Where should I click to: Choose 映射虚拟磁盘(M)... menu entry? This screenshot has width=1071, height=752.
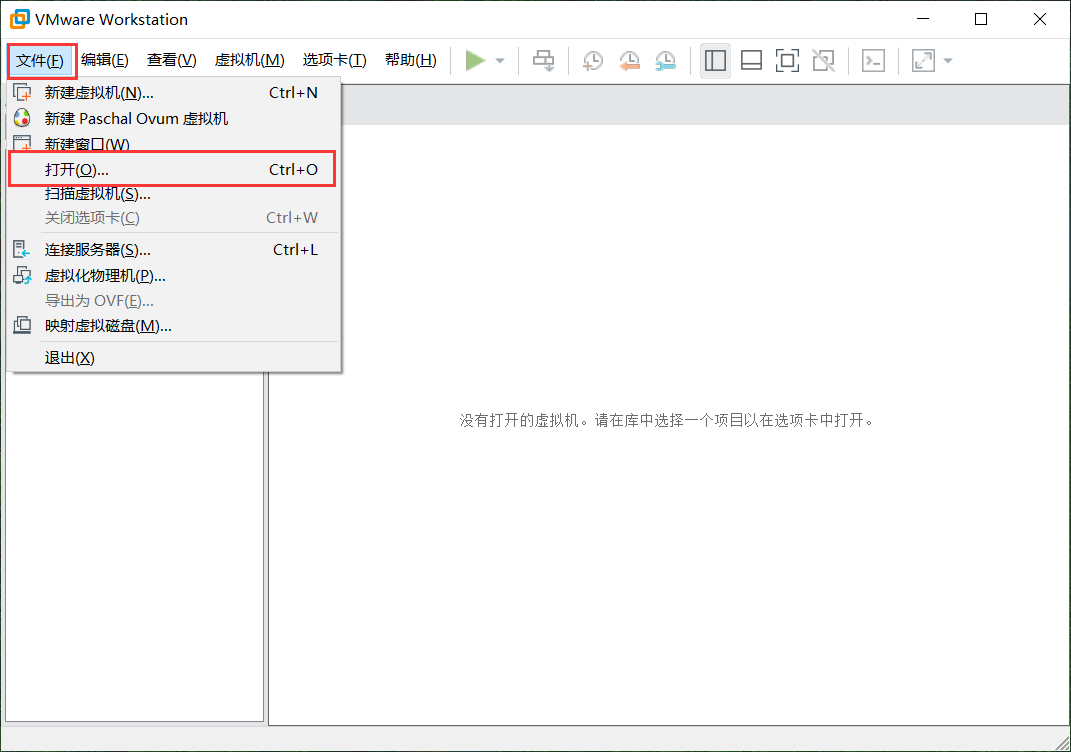(x=173, y=326)
